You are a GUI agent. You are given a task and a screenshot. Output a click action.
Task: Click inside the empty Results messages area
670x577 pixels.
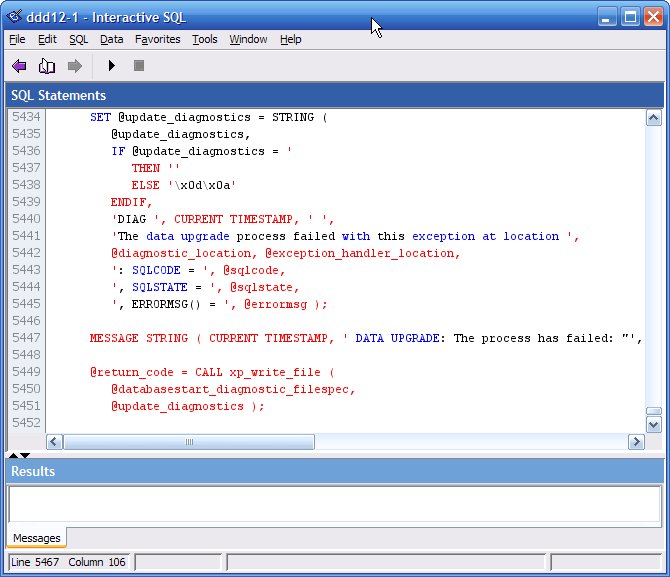(335, 503)
